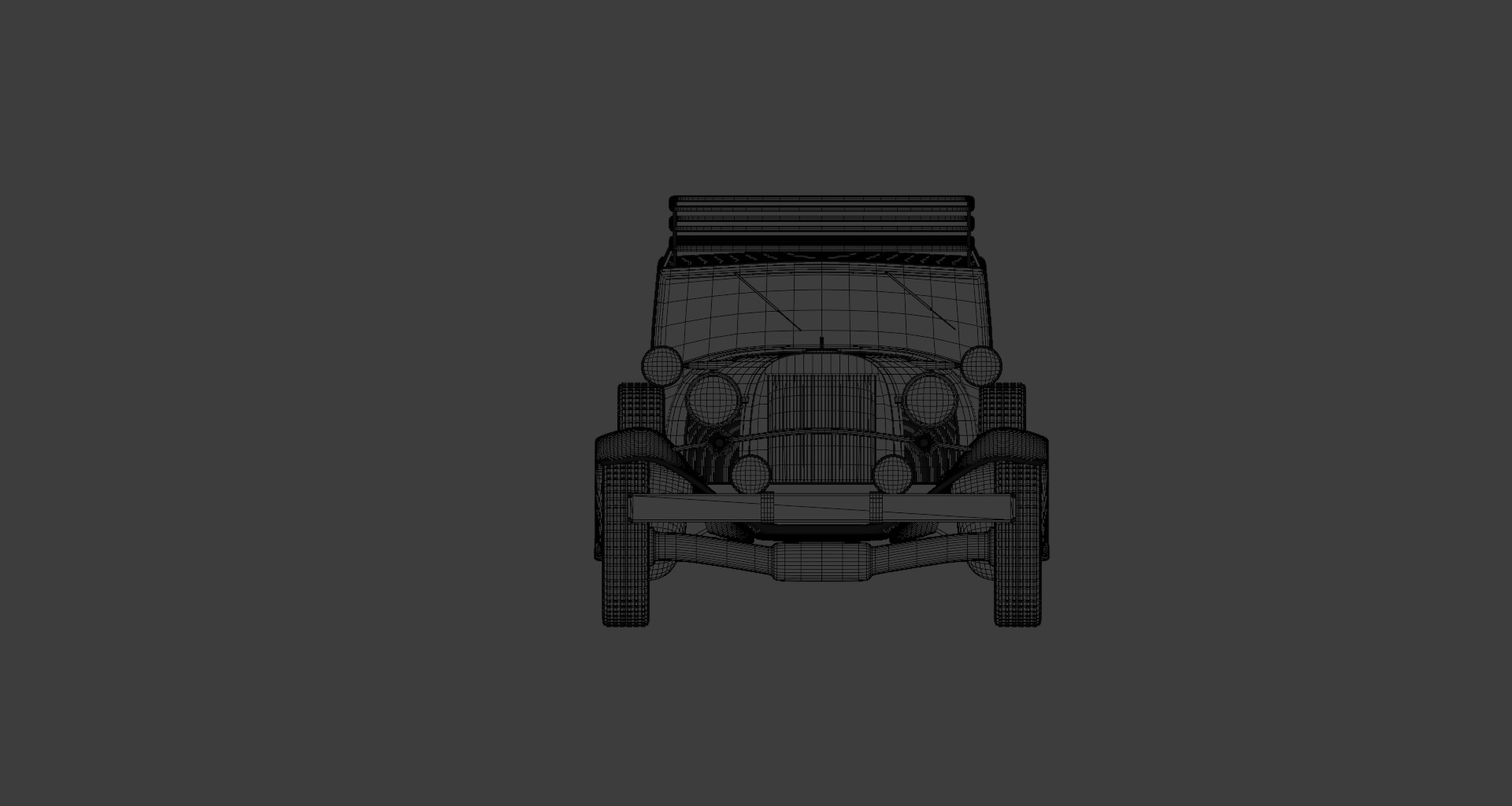
Task: Select the small fog lamp on viewer's left
Action: 750,475
